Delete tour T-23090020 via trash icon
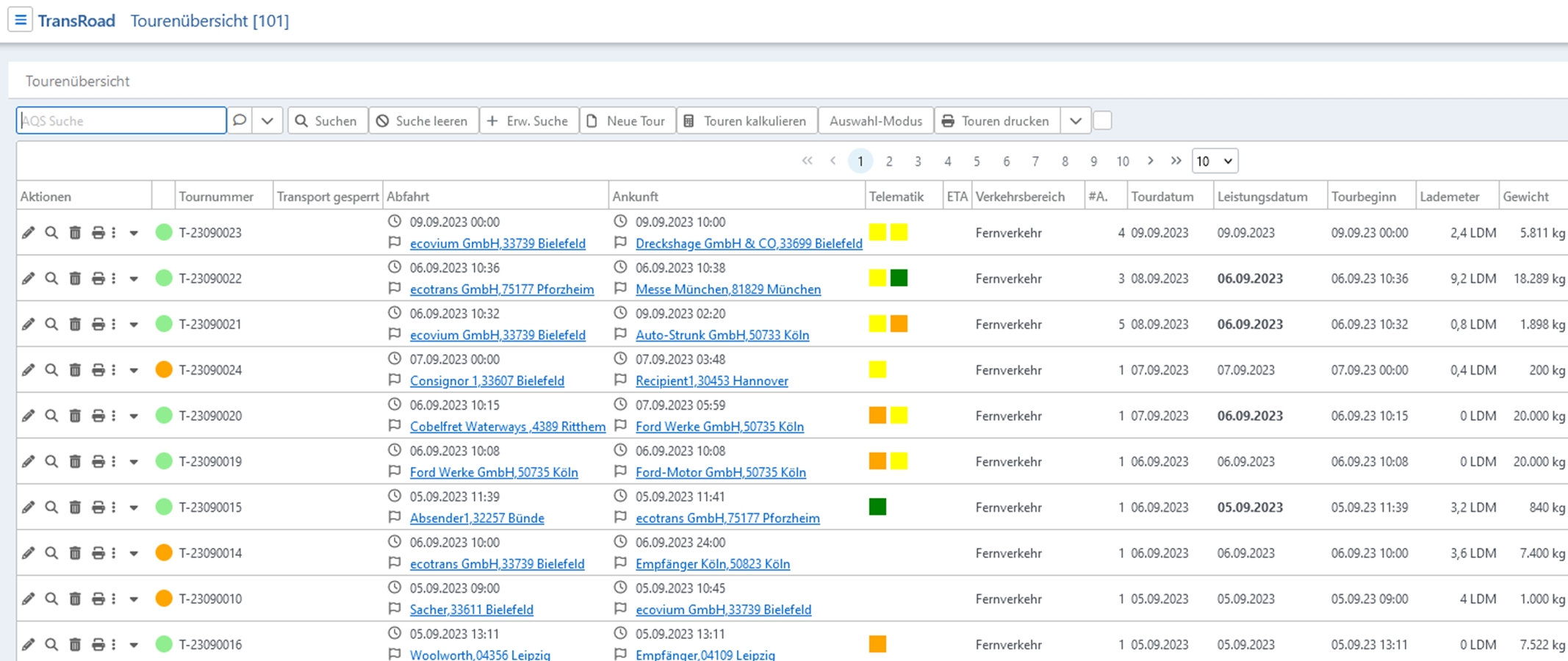The height and width of the screenshot is (661, 1568). [x=75, y=416]
